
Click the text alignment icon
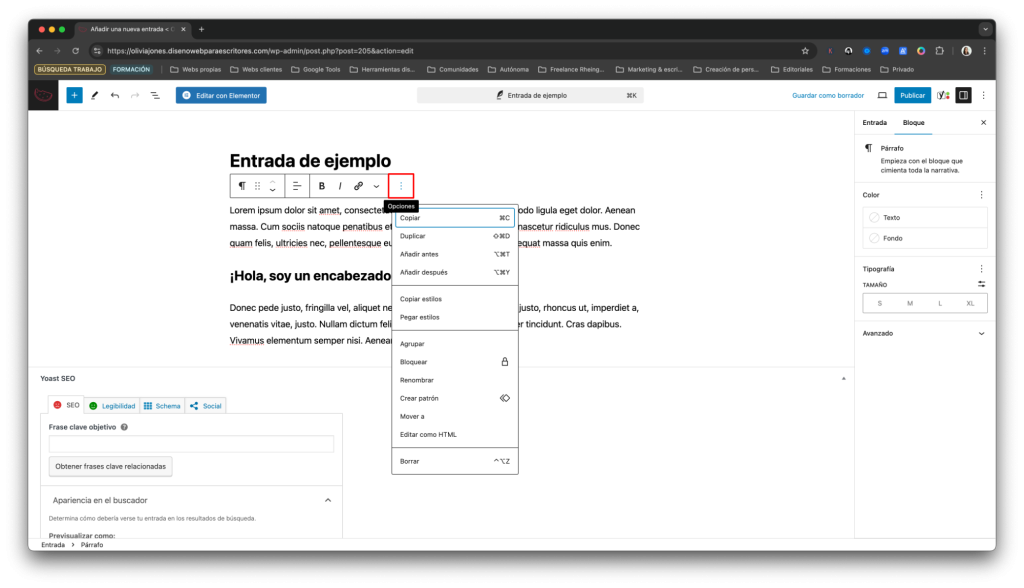coord(297,186)
